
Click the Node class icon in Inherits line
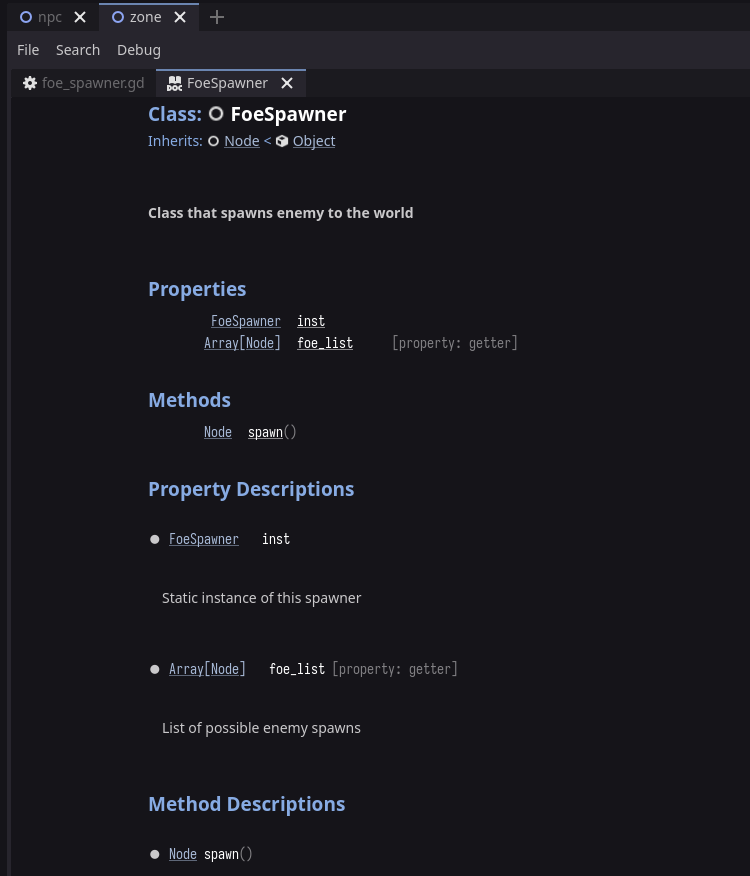tap(213, 141)
